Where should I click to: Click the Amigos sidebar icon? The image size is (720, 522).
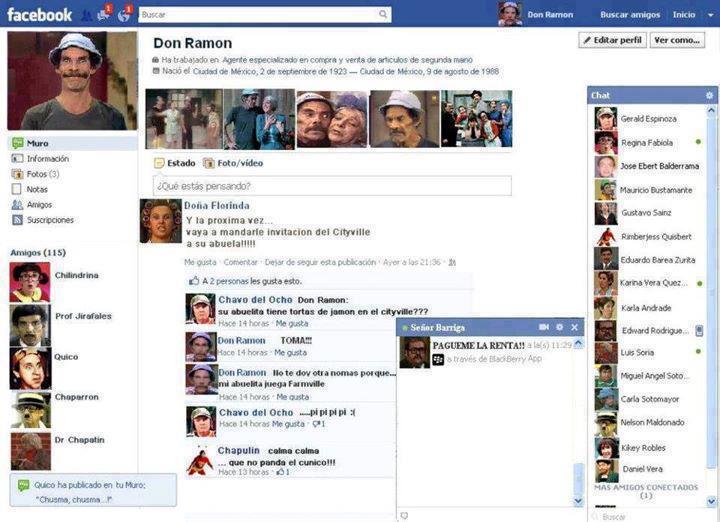[17, 205]
